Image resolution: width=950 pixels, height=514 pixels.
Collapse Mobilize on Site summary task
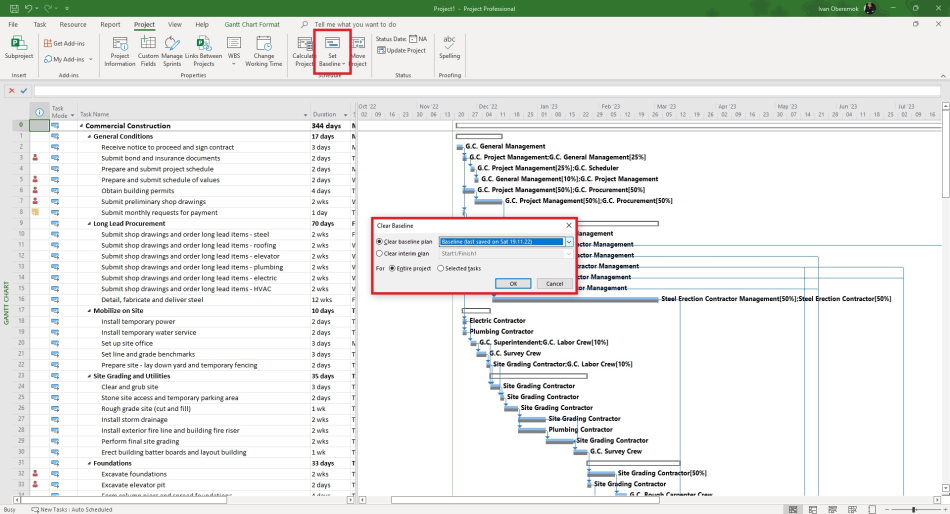90,310
